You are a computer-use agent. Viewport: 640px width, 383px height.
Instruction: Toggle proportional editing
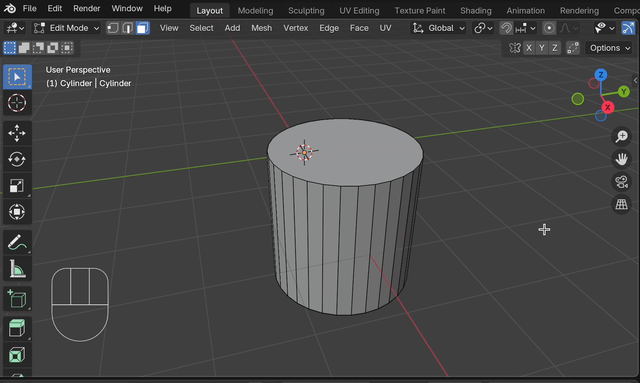click(549, 28)
